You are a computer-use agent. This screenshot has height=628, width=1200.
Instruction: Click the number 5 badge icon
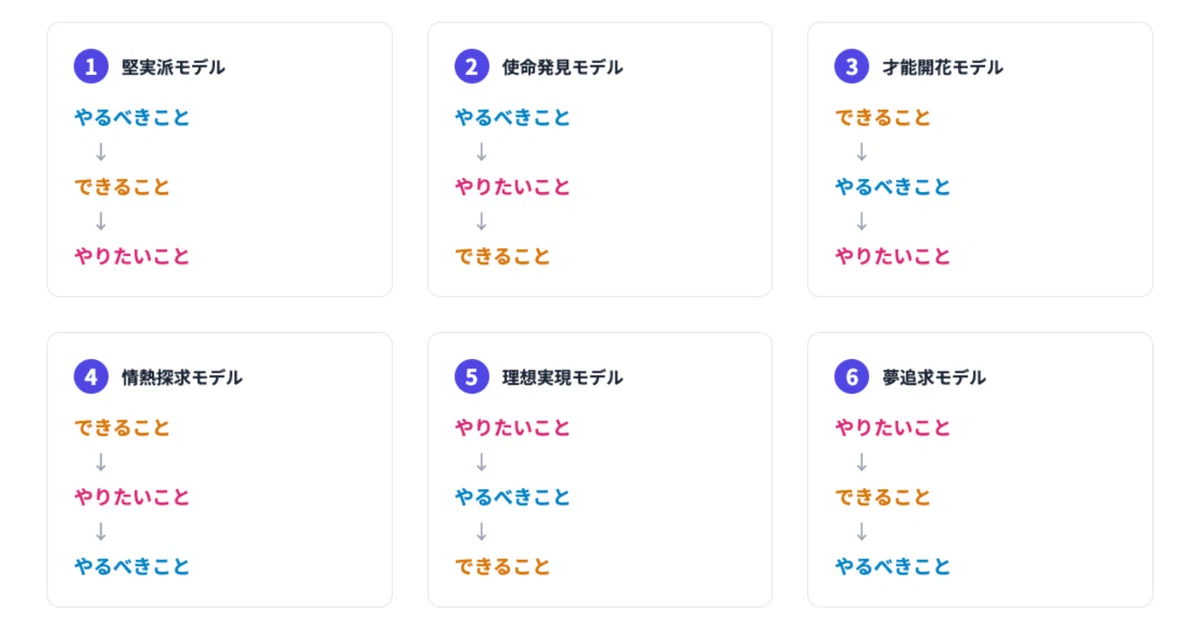pyautogui.click(x=471, y=377)
